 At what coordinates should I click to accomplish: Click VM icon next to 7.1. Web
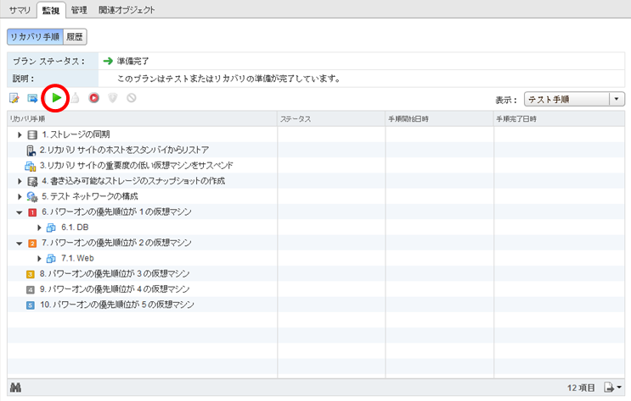pos(51,258)
